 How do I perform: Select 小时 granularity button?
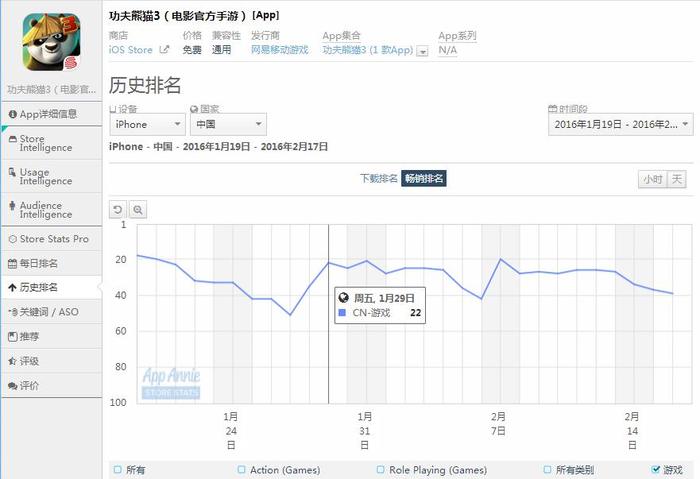coord(653,179)
